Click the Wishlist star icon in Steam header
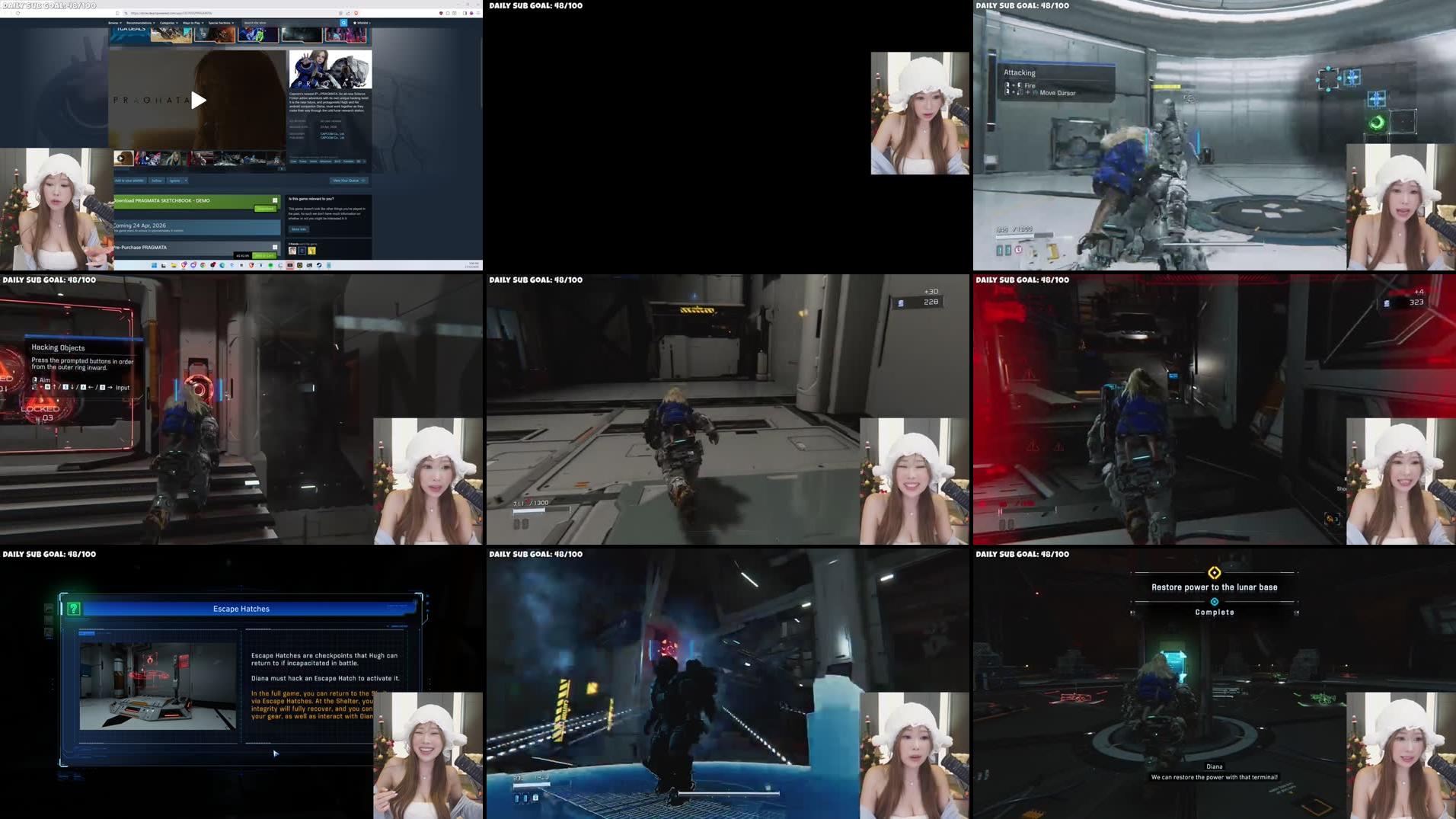The width and height of the screenshot is (1456, 819). coord(355,23)
